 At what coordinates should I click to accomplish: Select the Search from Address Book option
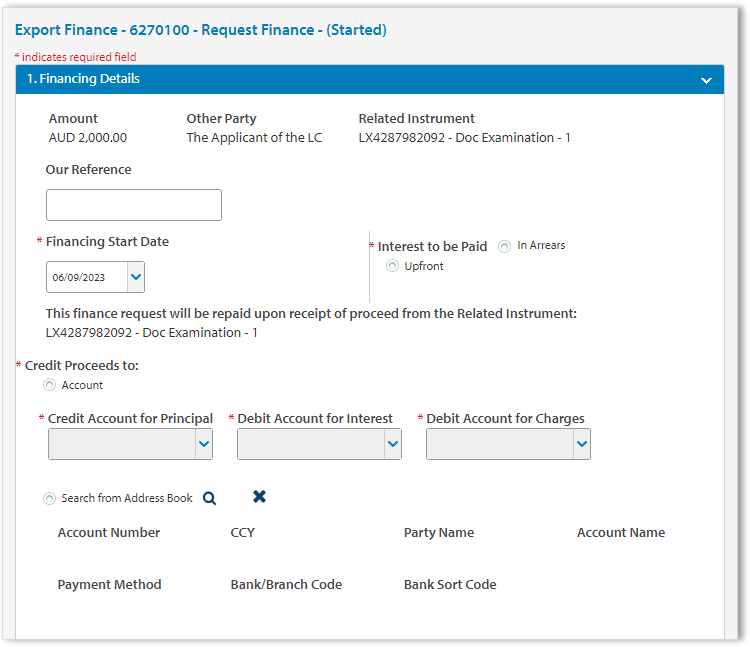point(50,498)
